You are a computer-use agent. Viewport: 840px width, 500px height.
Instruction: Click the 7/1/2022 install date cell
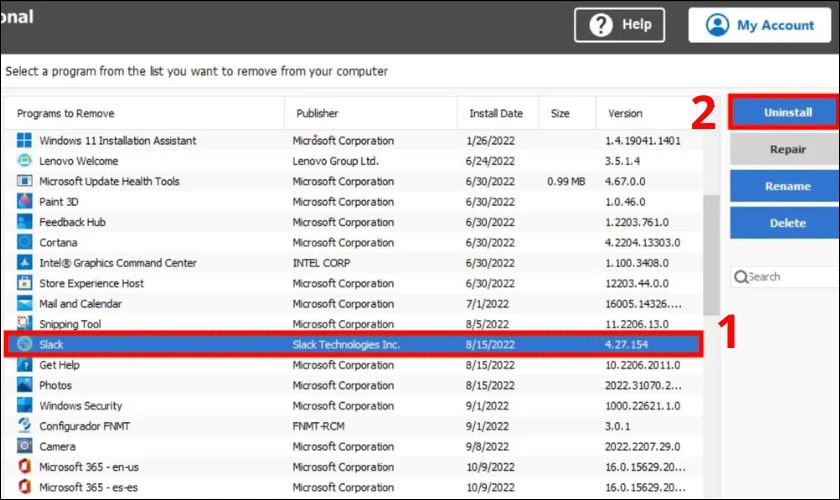[488, 303]
